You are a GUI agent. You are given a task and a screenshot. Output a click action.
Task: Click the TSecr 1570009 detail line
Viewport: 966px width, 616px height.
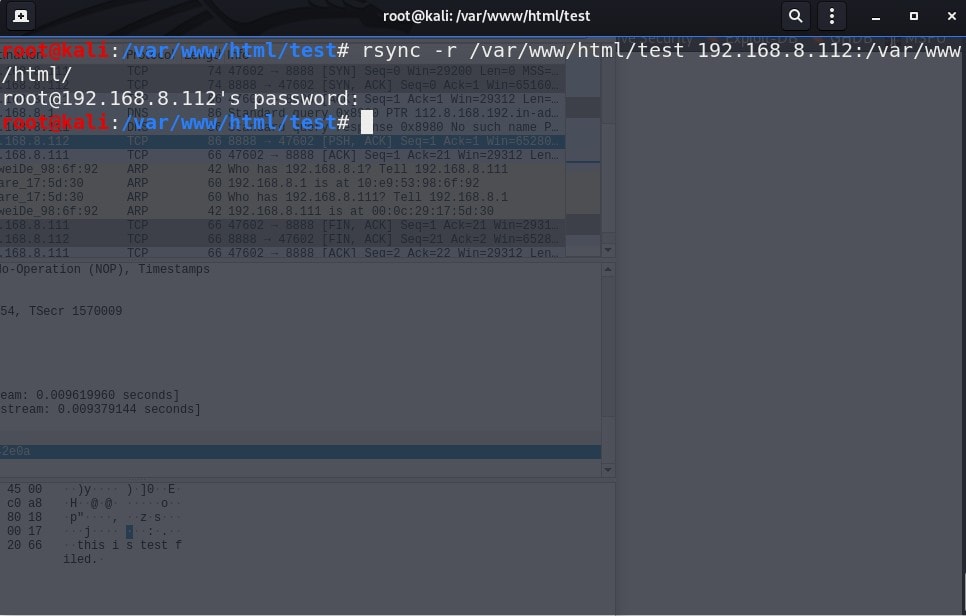coord(61,311)
